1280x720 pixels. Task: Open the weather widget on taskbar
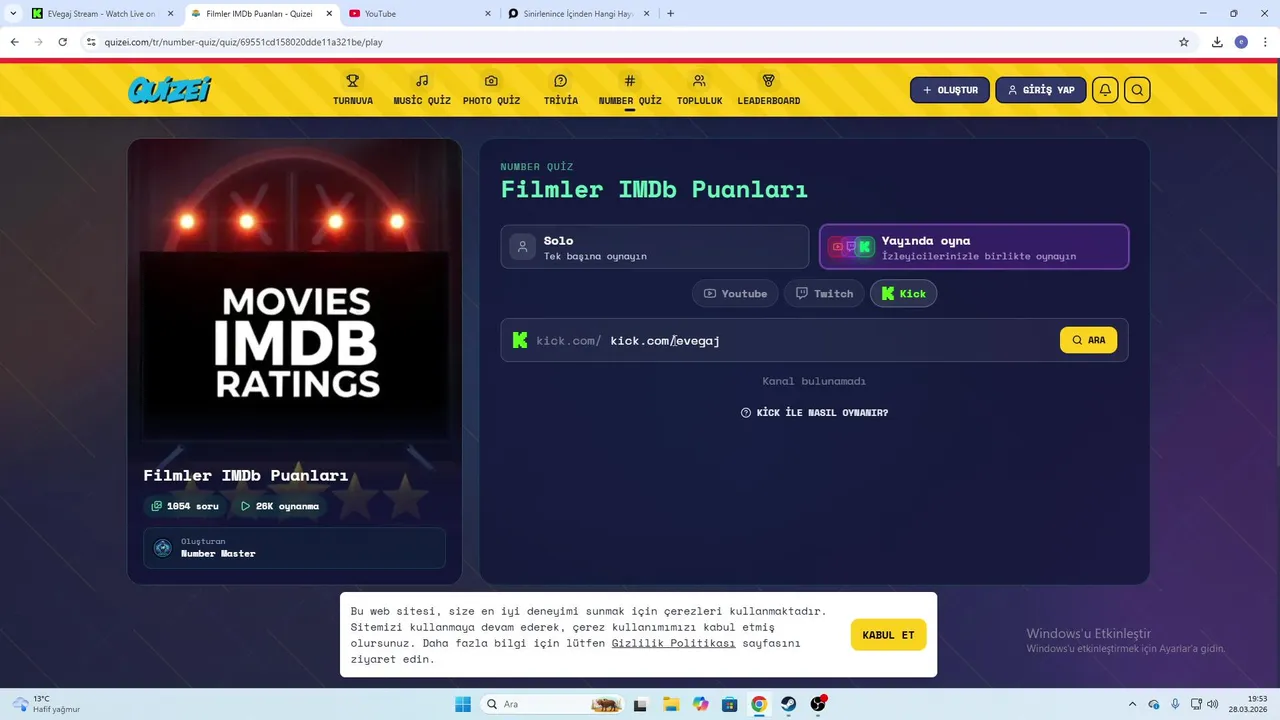pyautogui.click(x=47, y=704)
